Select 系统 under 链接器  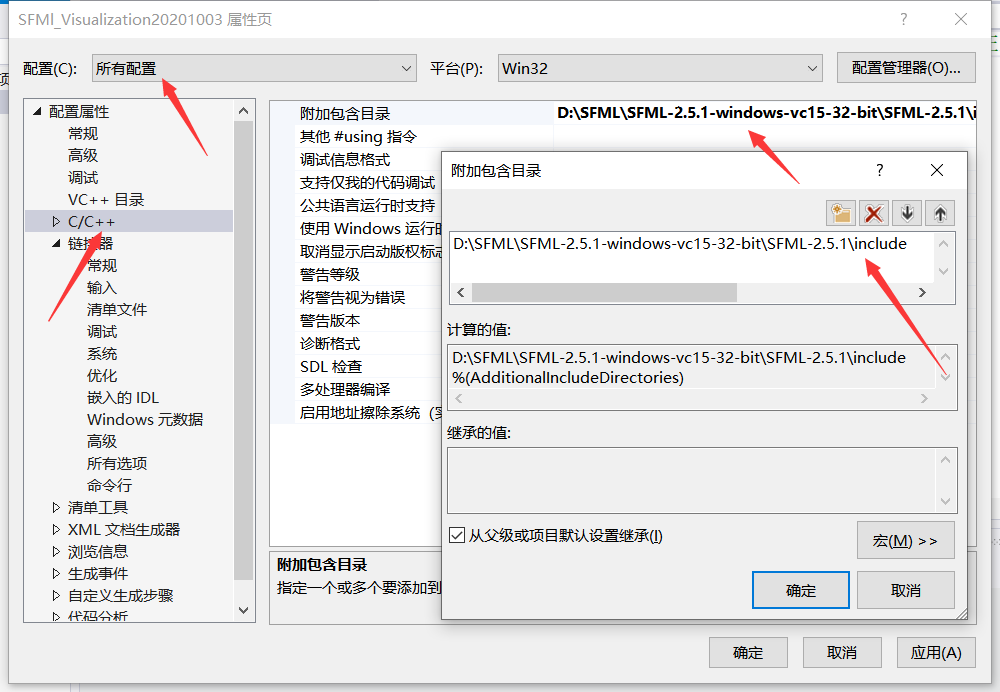click(x=102, y=353)
